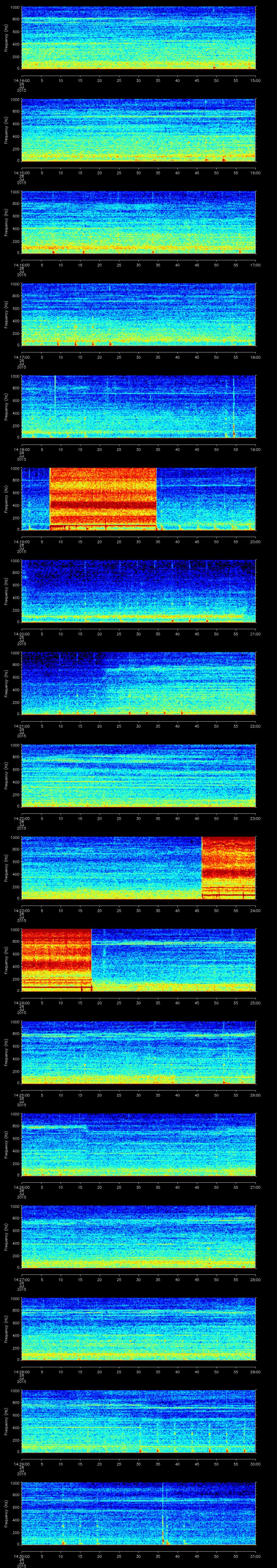Select the spectrogram panel starting at 14:16:00
The height and width of the screenshot is (1568, 277).
click(x=138, y=222)
